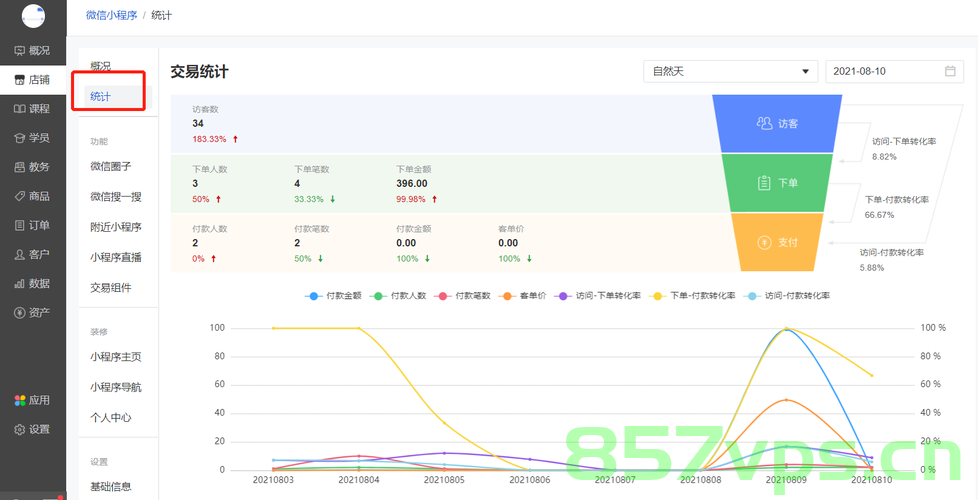Toggle 付款笔数 series in chart legend
The height and width of the screenshot is (500, 978).
(463, 296)
